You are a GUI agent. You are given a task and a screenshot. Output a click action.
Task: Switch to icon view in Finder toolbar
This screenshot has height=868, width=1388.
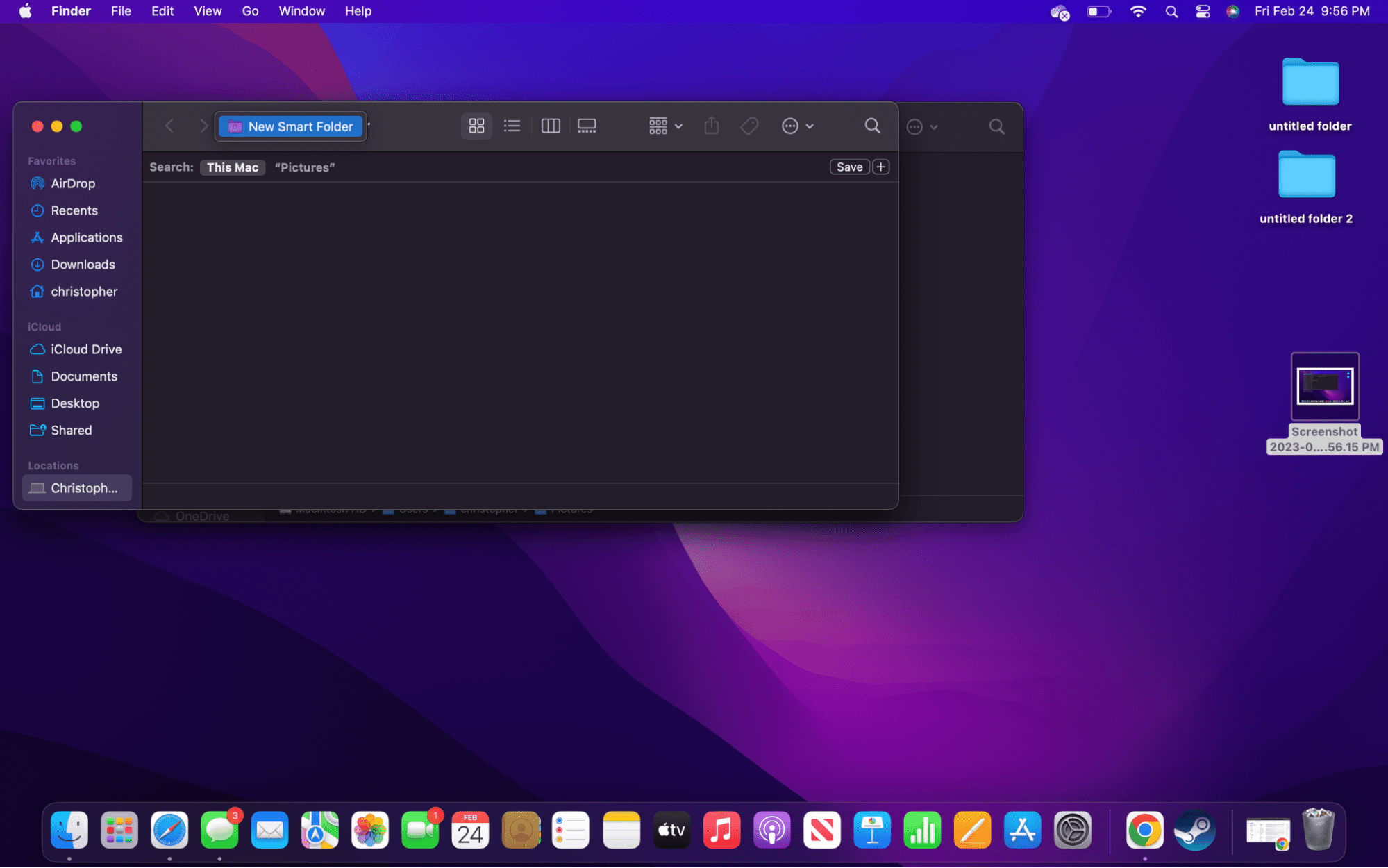pos(476,126)
